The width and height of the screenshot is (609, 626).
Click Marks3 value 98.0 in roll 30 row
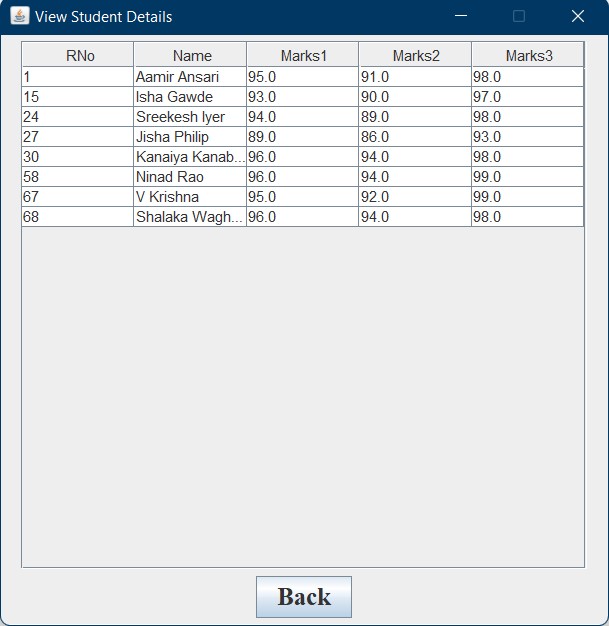pos(528,156)
